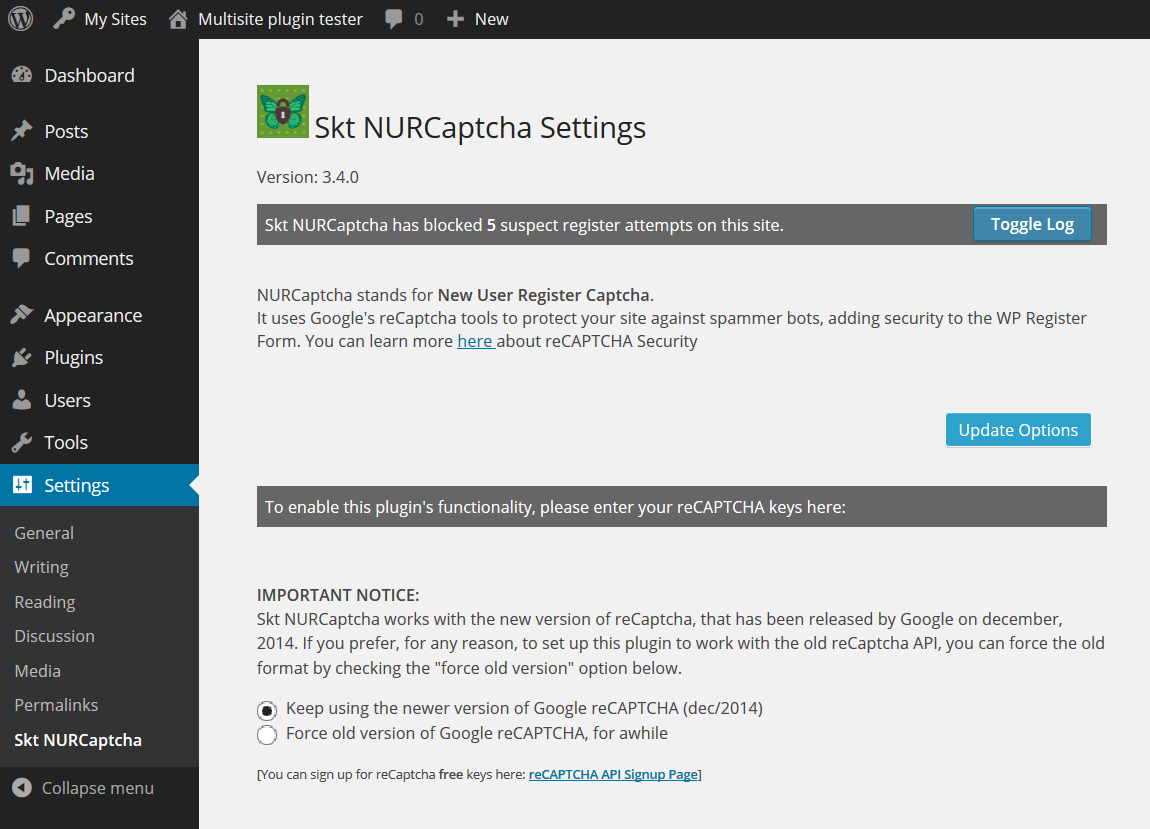Click the Version: 3.4.0 text
The width and height of the screenshot is (1150, 829).
pyautogui.click(x=307, y=178)
